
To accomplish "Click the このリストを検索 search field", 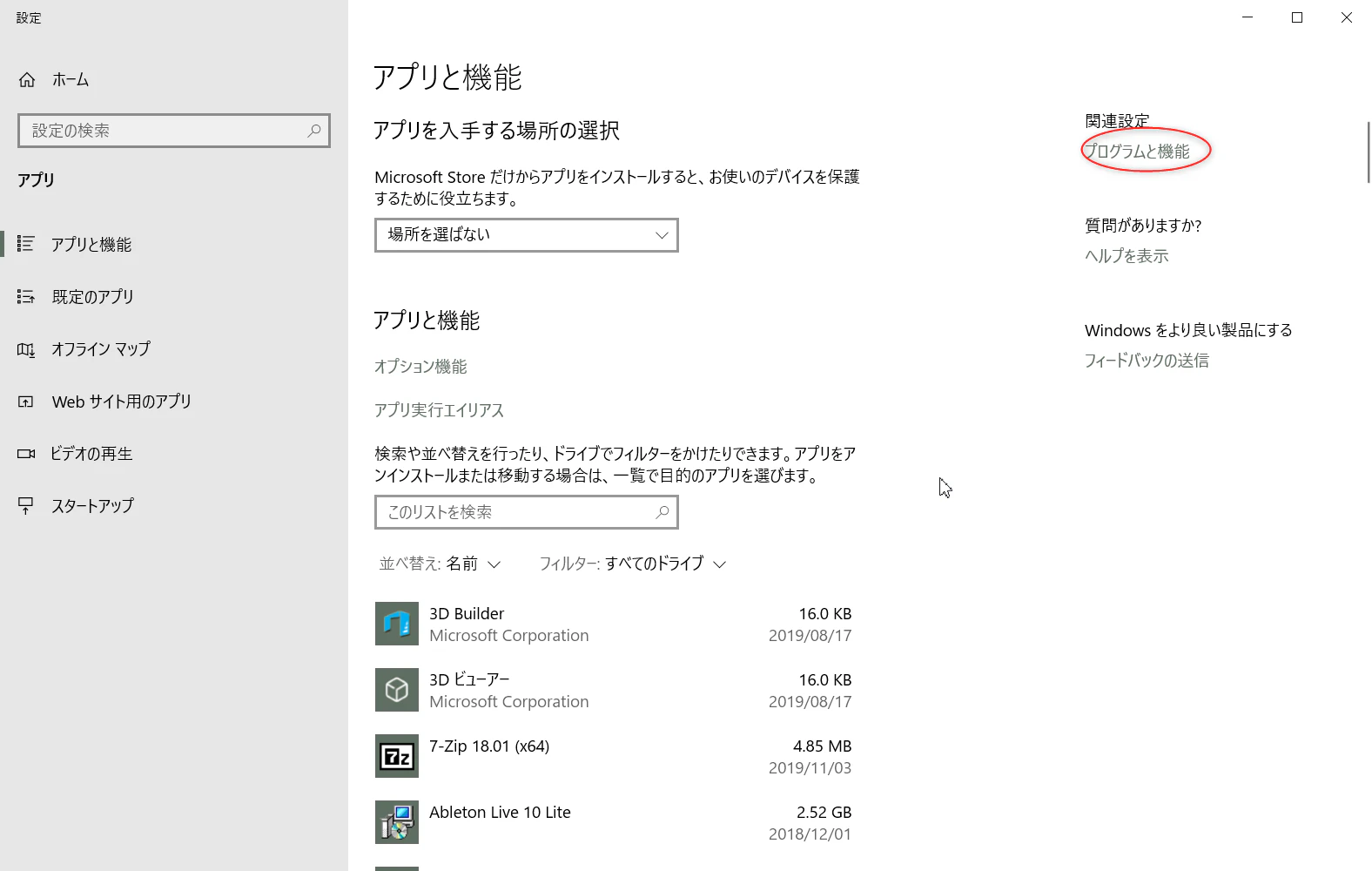I will (x=527, y=512).
